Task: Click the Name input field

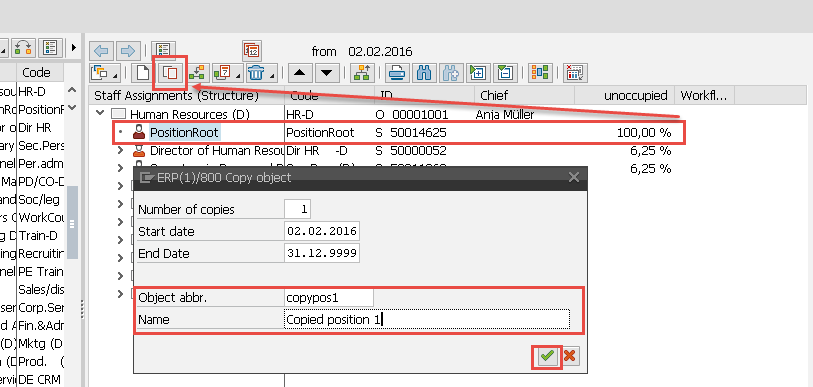Action: click(427, 319)
